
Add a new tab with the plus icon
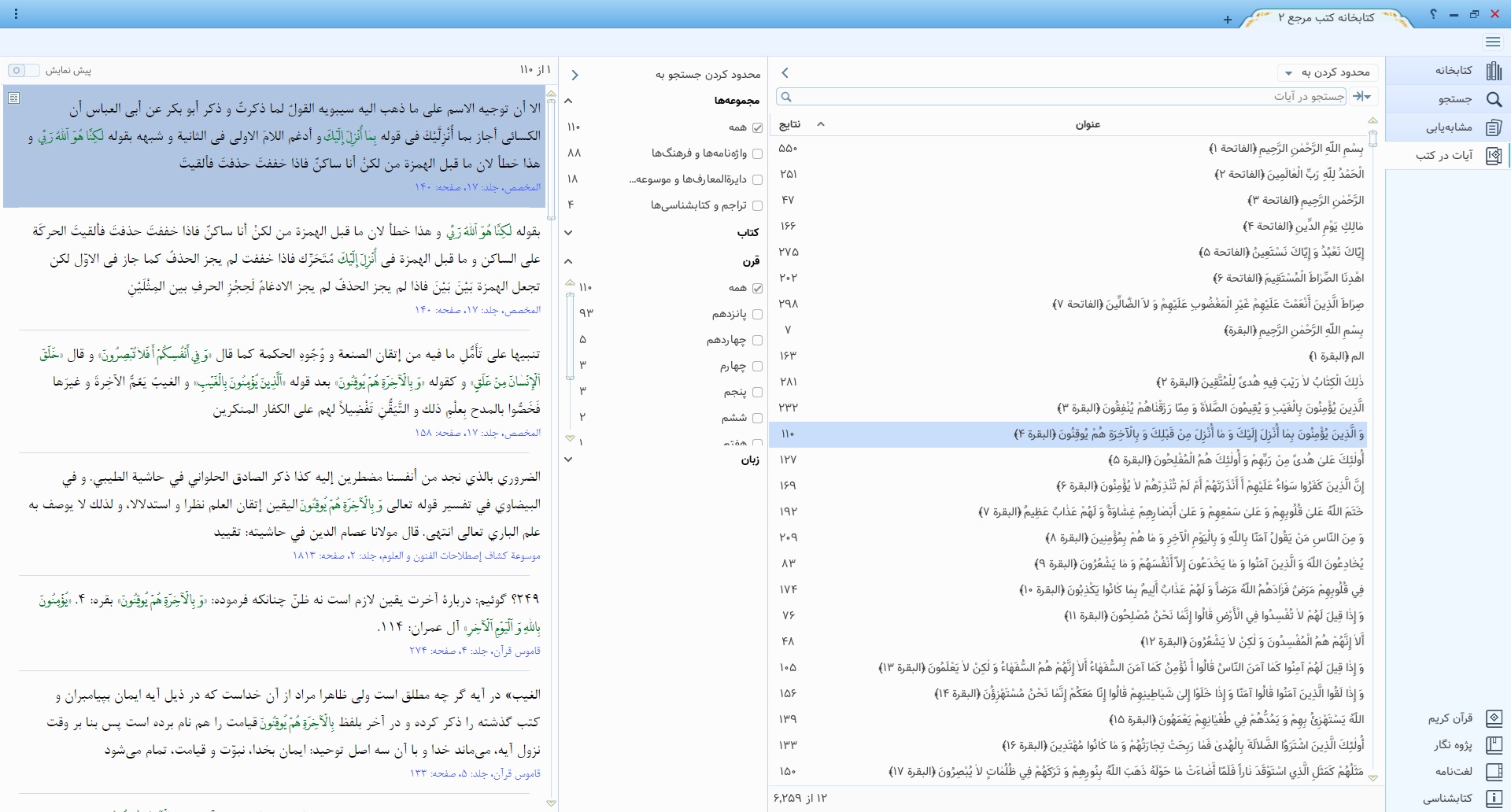pyautogui.click(x=1228, y=20)
